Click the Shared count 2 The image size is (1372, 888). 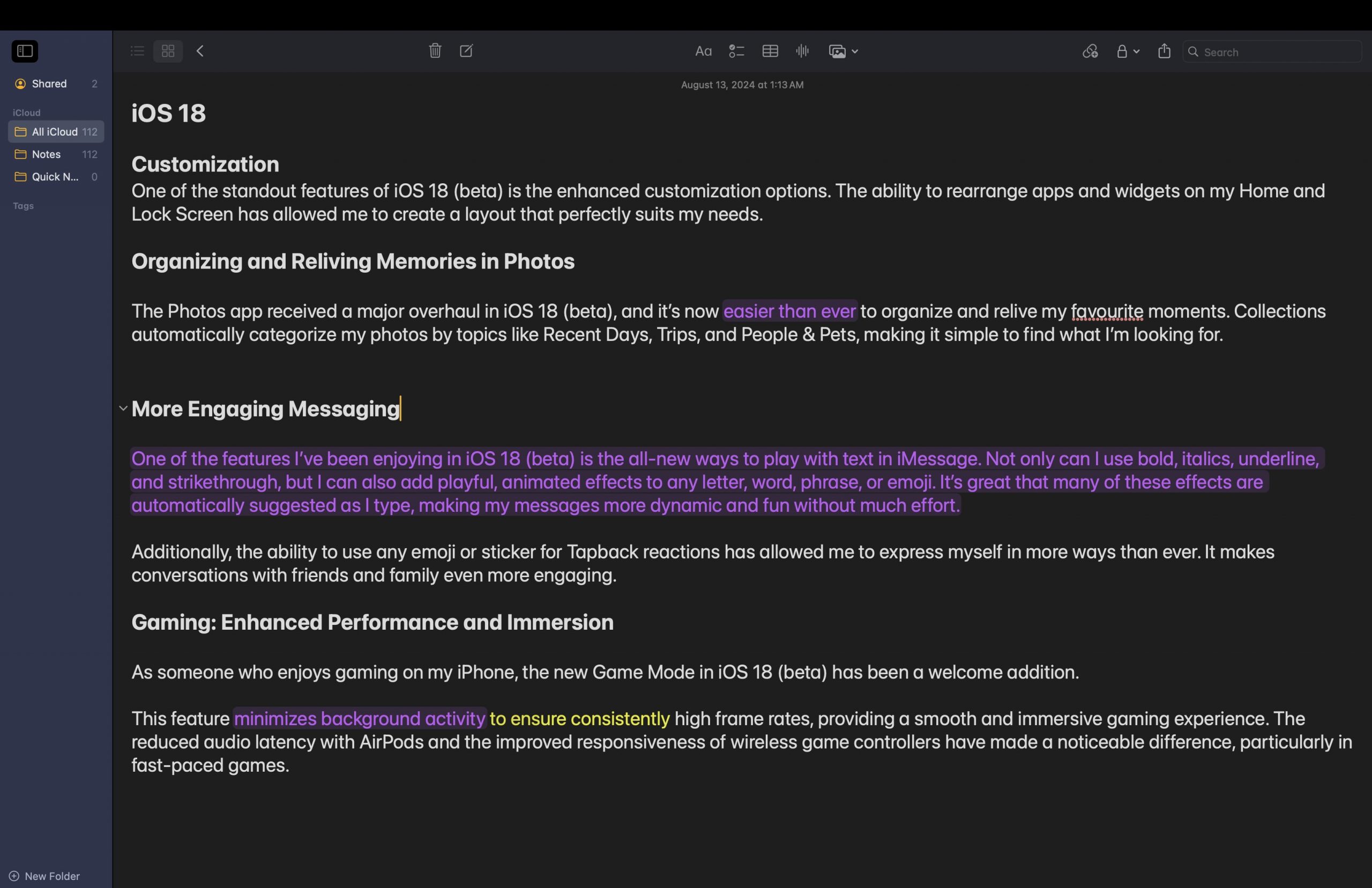(x=94, y=84)
